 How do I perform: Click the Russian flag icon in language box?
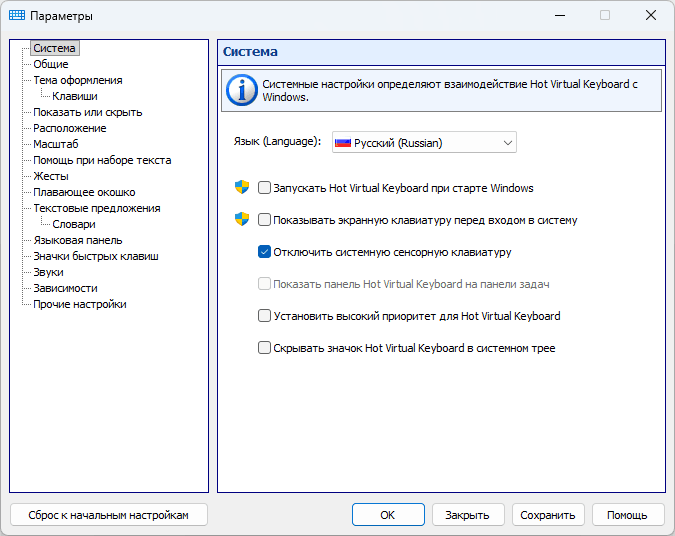tap(343, 143)
